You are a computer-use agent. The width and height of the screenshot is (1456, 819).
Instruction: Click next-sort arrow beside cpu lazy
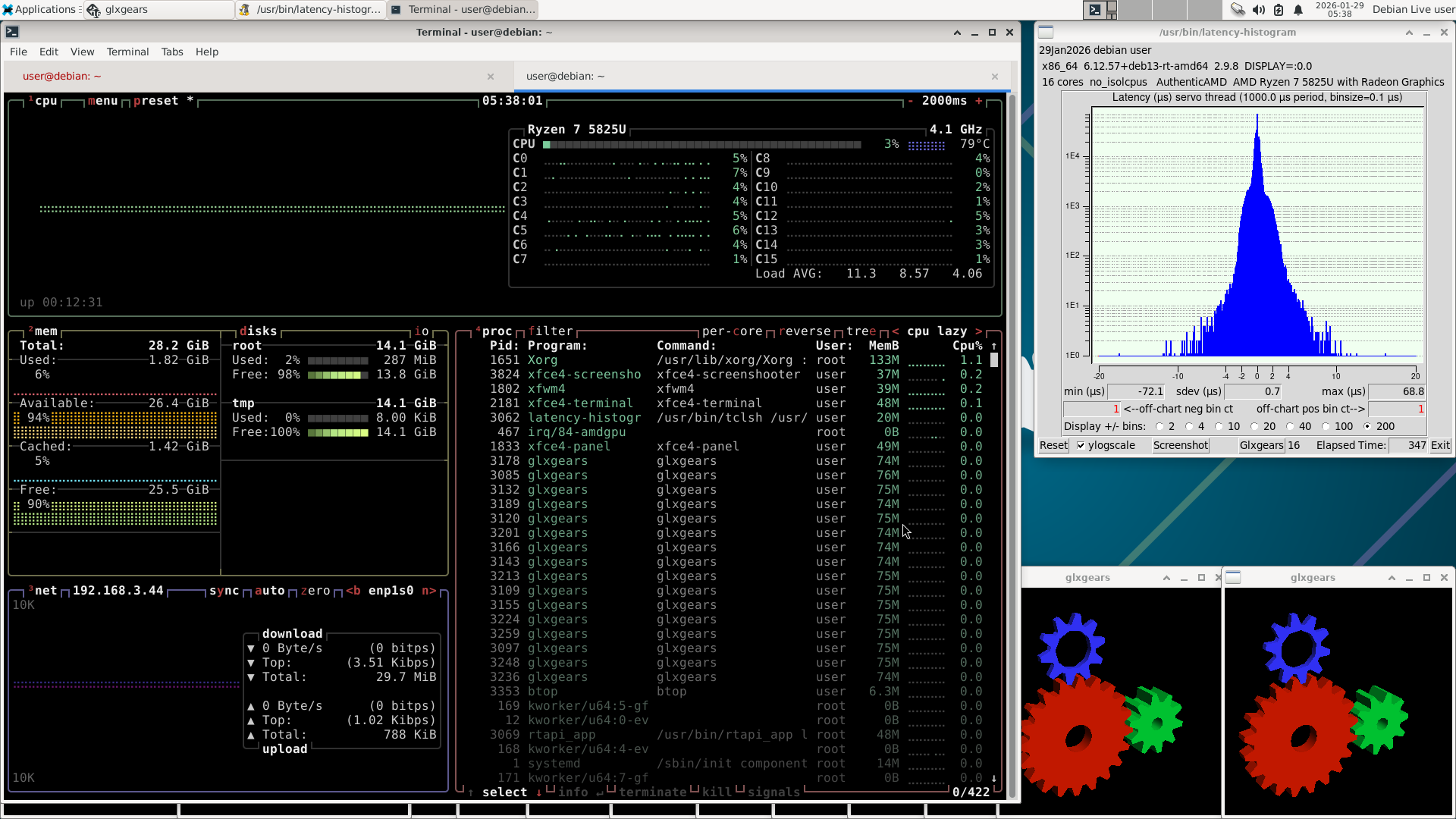(978, 331)
